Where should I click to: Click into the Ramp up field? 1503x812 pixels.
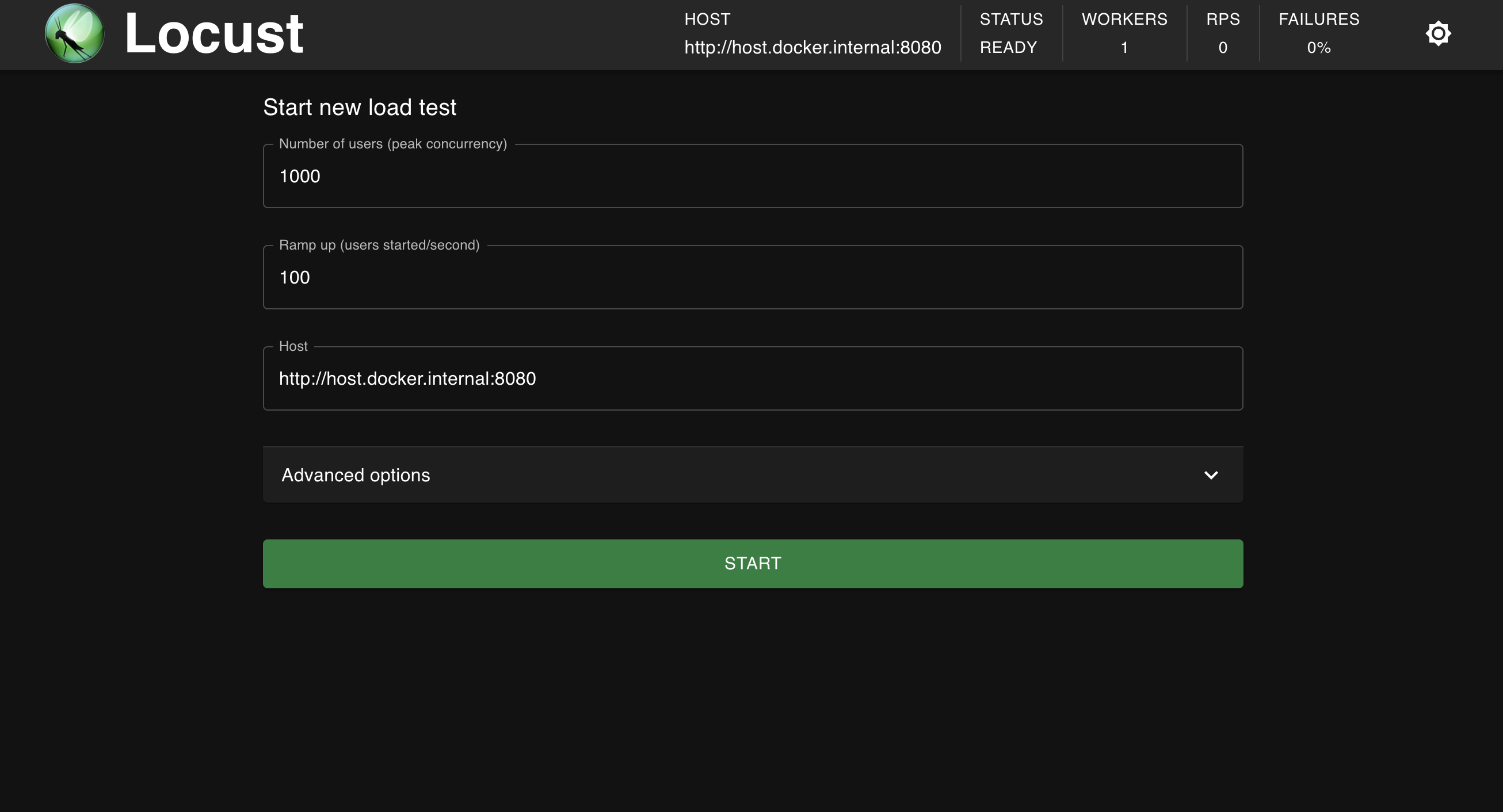(x=753, y=277)
